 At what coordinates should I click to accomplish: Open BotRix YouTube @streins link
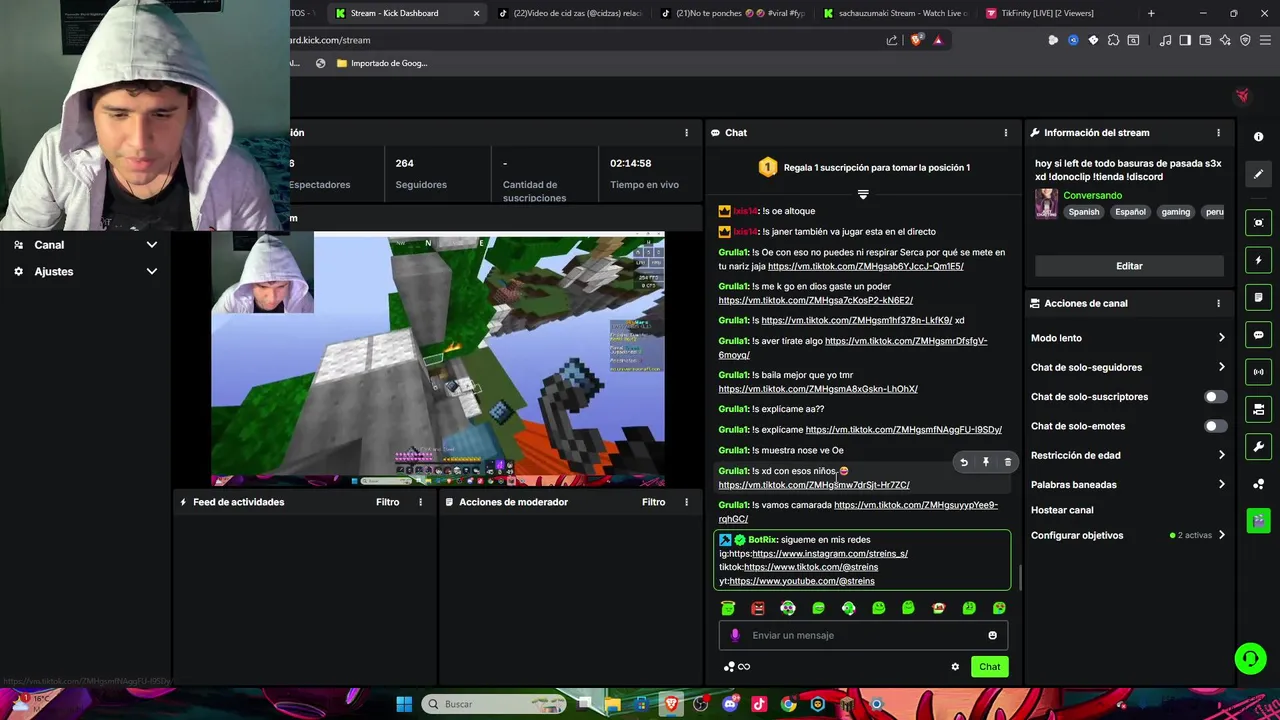(x=802, y=581)
